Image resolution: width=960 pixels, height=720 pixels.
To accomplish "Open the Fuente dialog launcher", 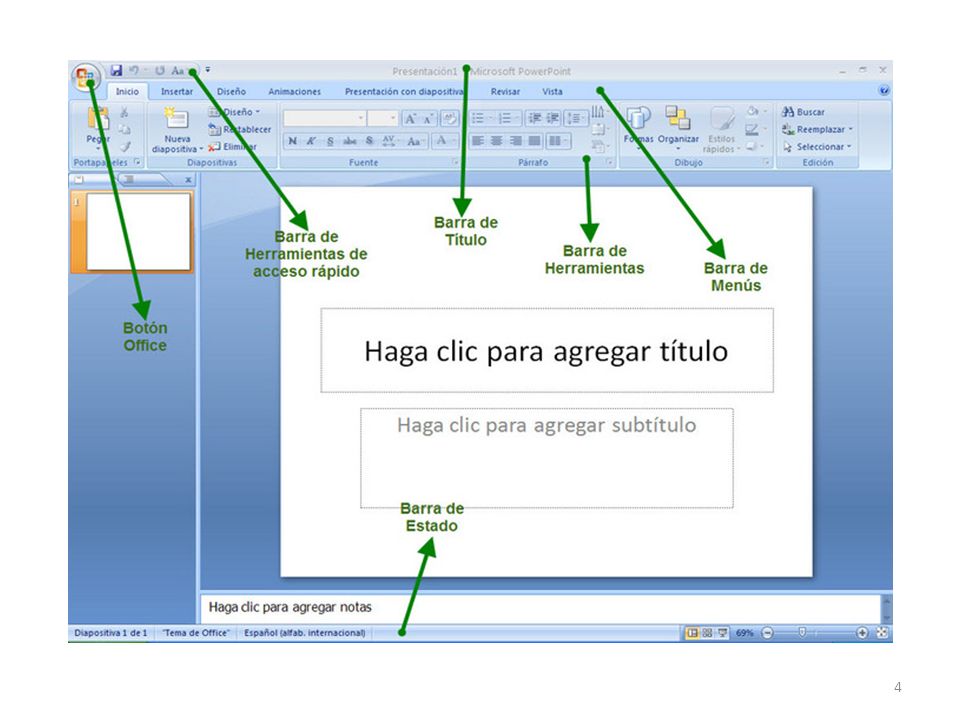I will [456, 162].
